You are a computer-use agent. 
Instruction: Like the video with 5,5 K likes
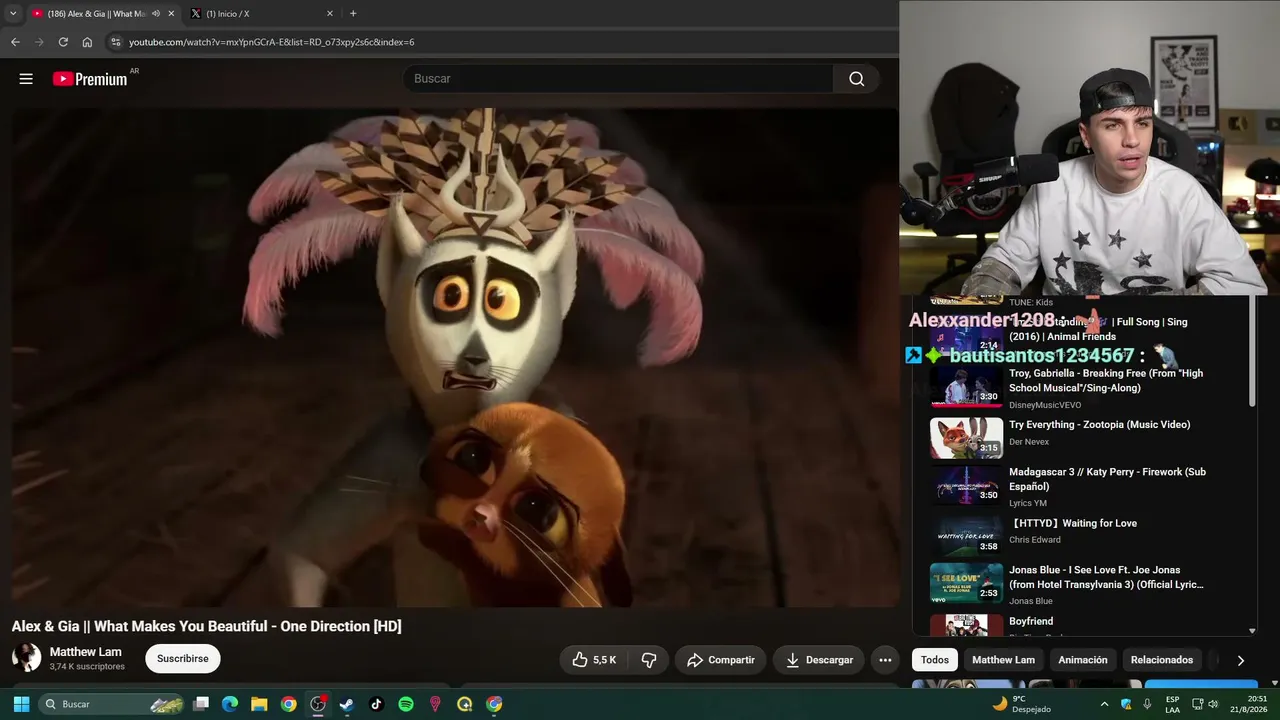594,660
